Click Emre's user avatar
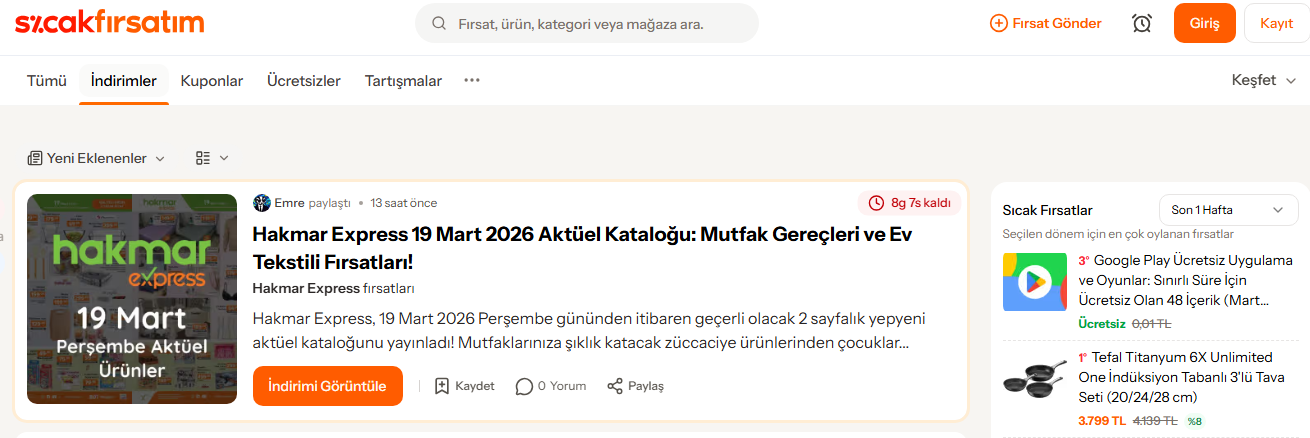Viewport: 1310px width, 438px height. (262, 203)
